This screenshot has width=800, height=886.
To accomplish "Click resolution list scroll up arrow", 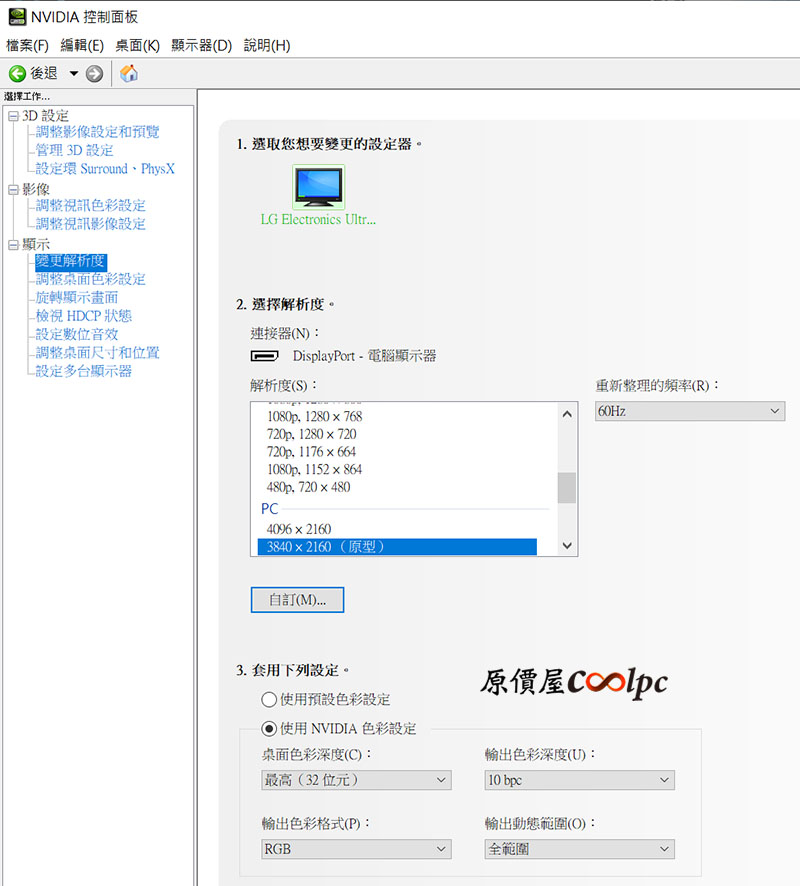I will pyautogui.click(x=567, y=414).
